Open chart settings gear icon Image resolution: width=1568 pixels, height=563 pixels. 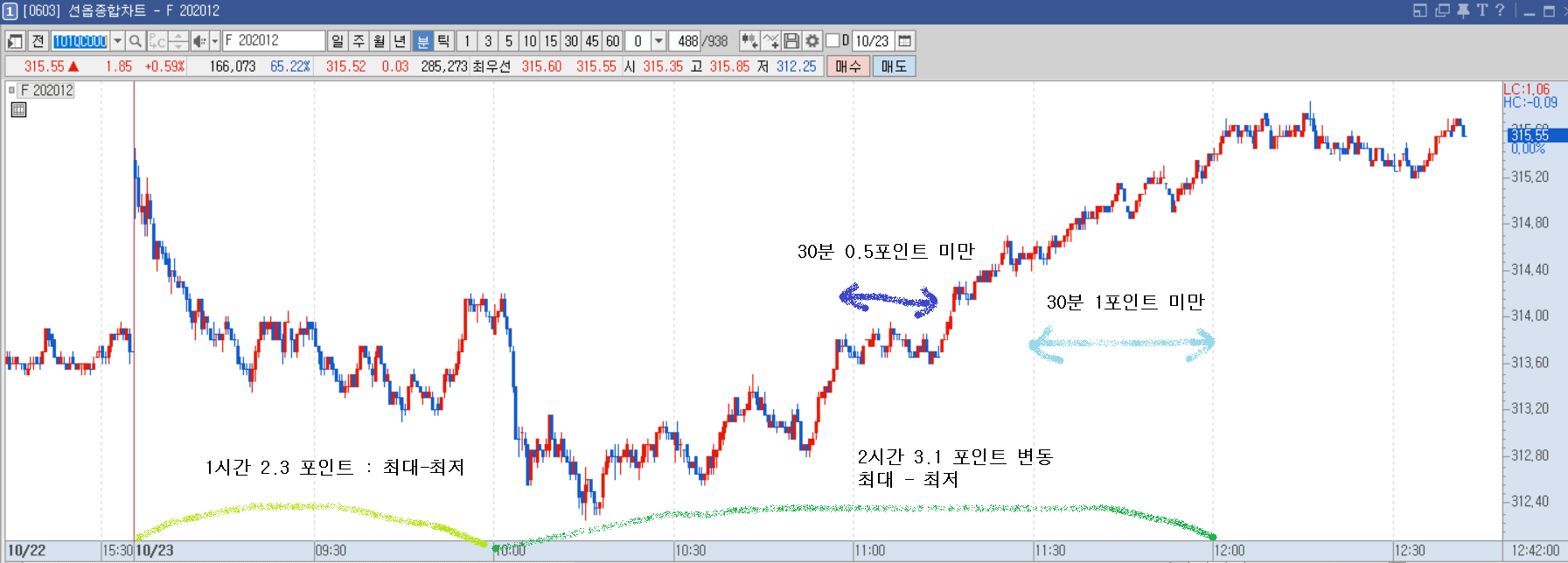812,41
